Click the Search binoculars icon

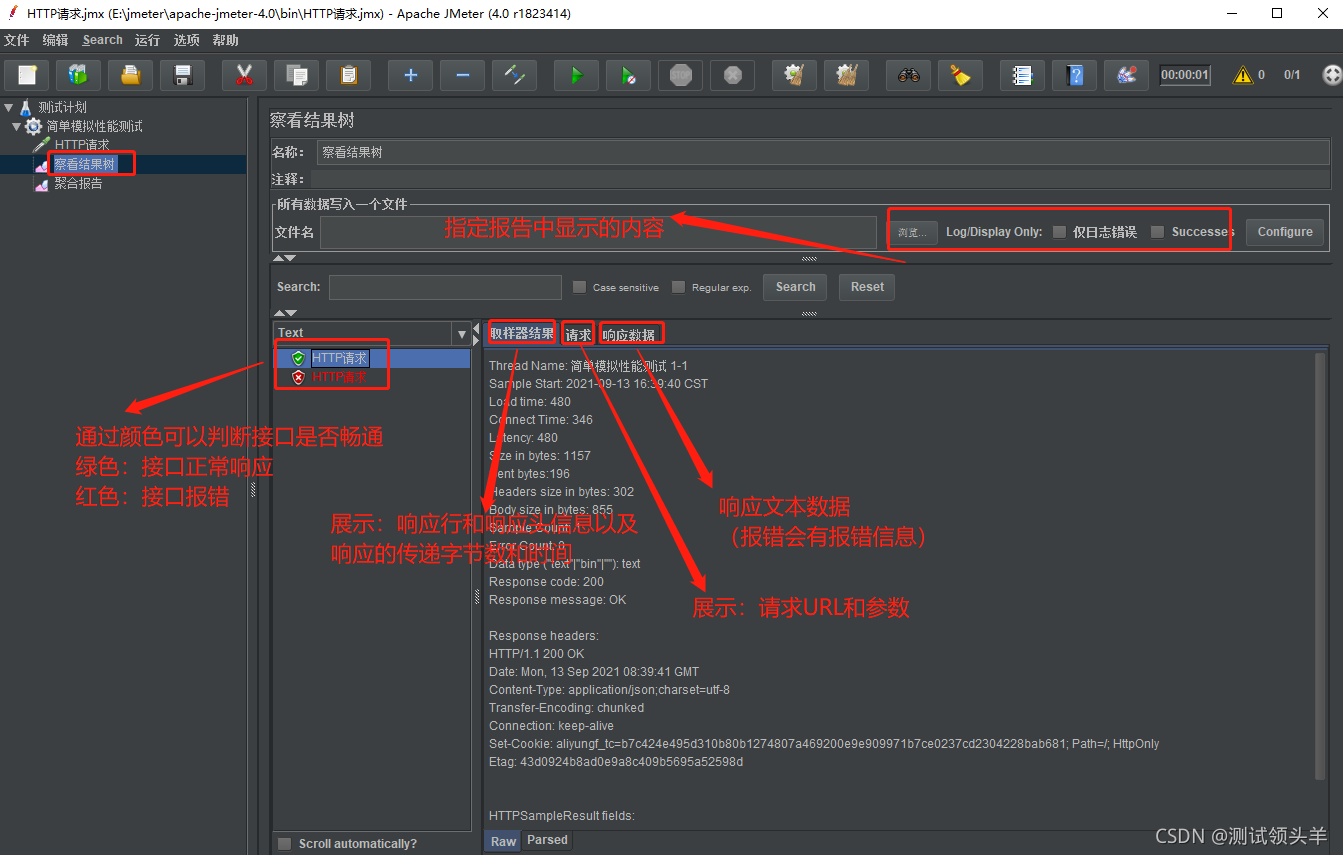pyautogui.click(x=908, y=75)
